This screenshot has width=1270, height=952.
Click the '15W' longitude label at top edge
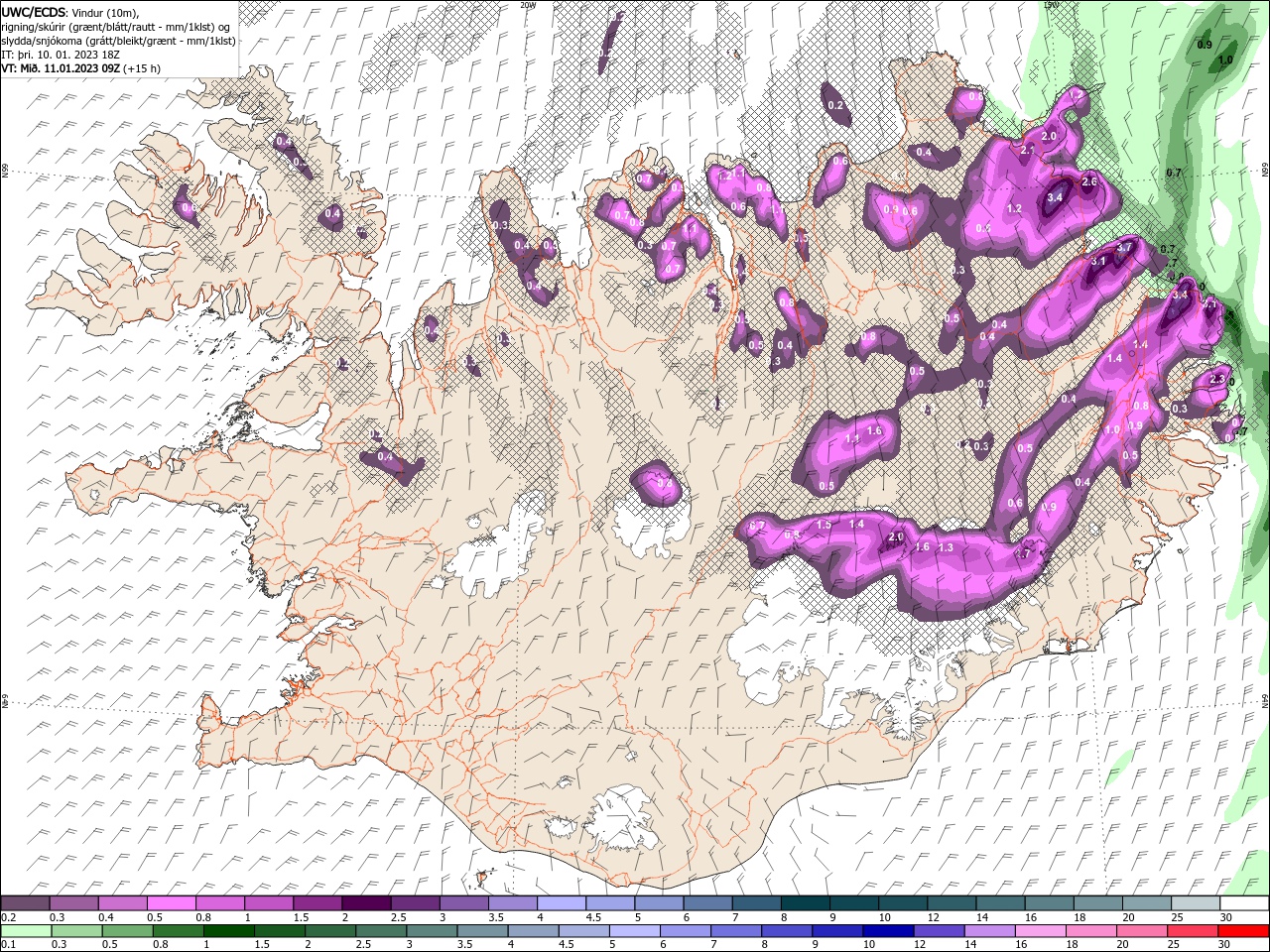[1052, 5]
